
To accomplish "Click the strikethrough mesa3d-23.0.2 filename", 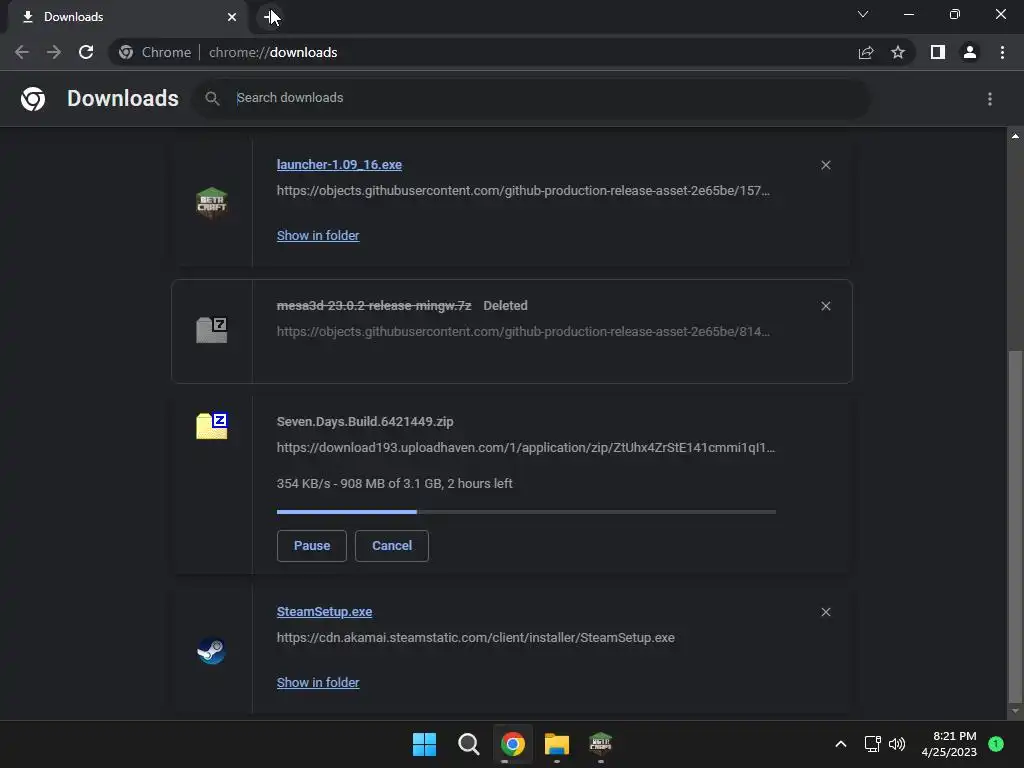I will point(374,306).
